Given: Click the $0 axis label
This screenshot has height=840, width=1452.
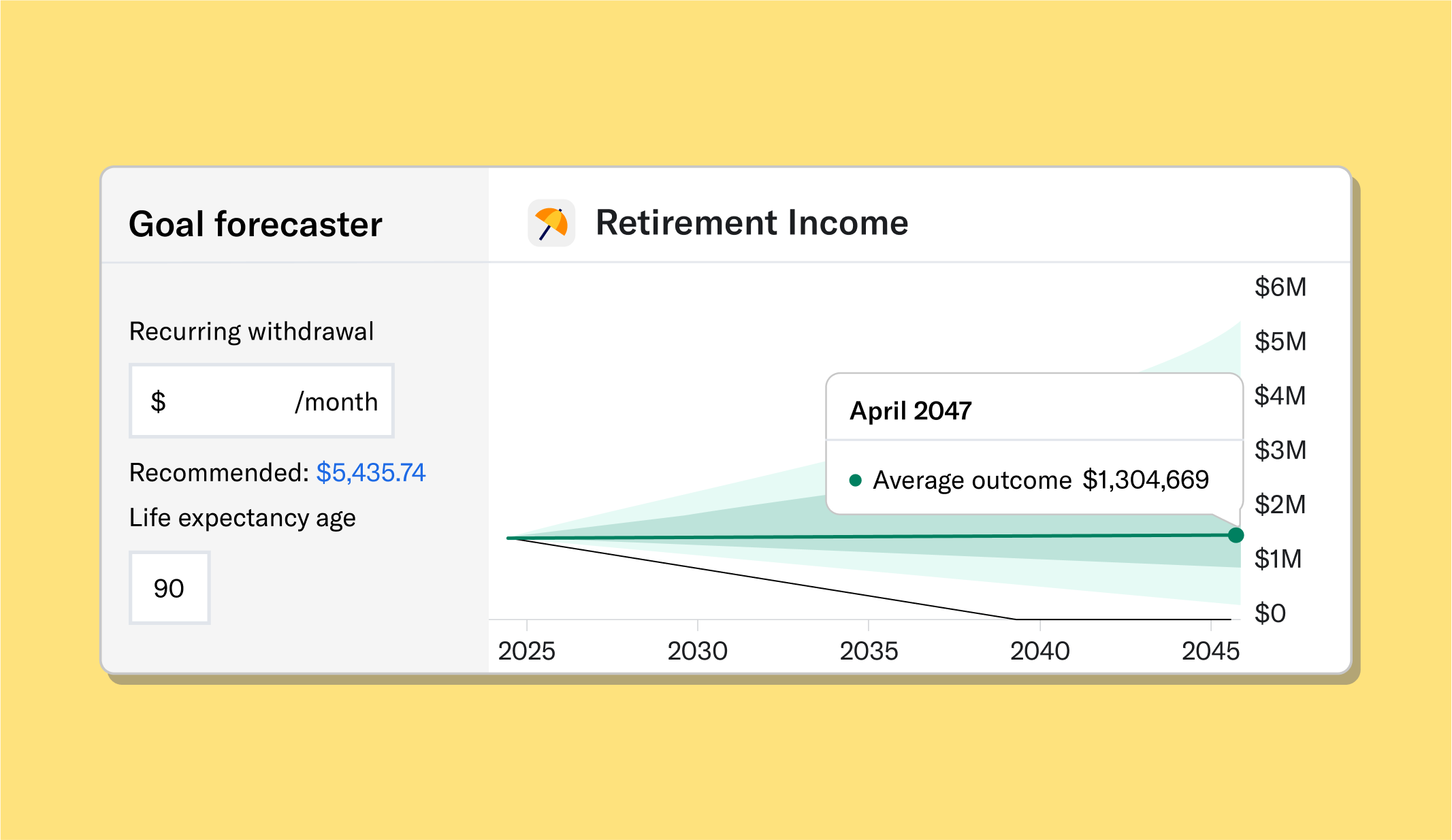Looking at the screenshot, I should point(1271,613).
